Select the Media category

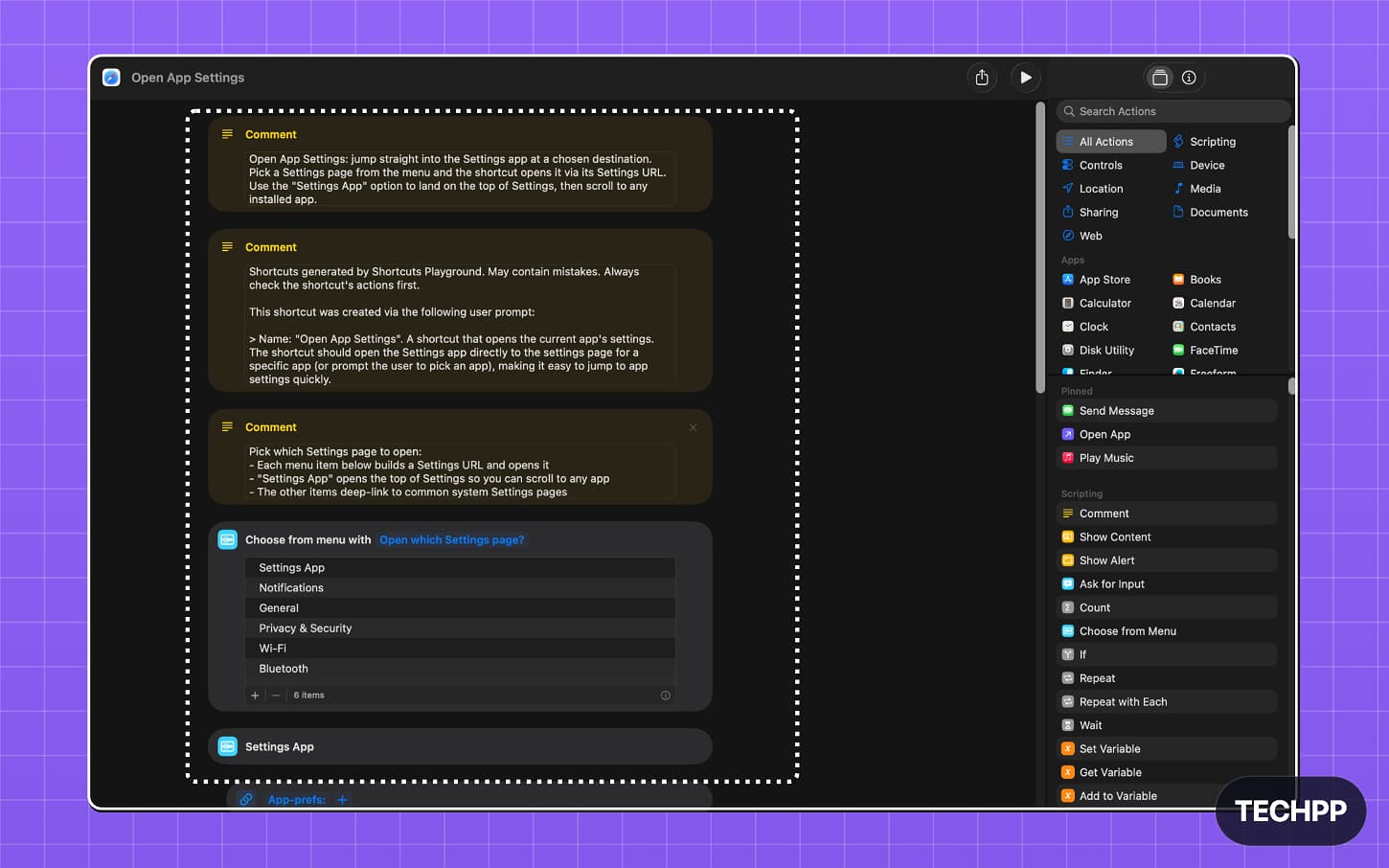[1196, 189]
